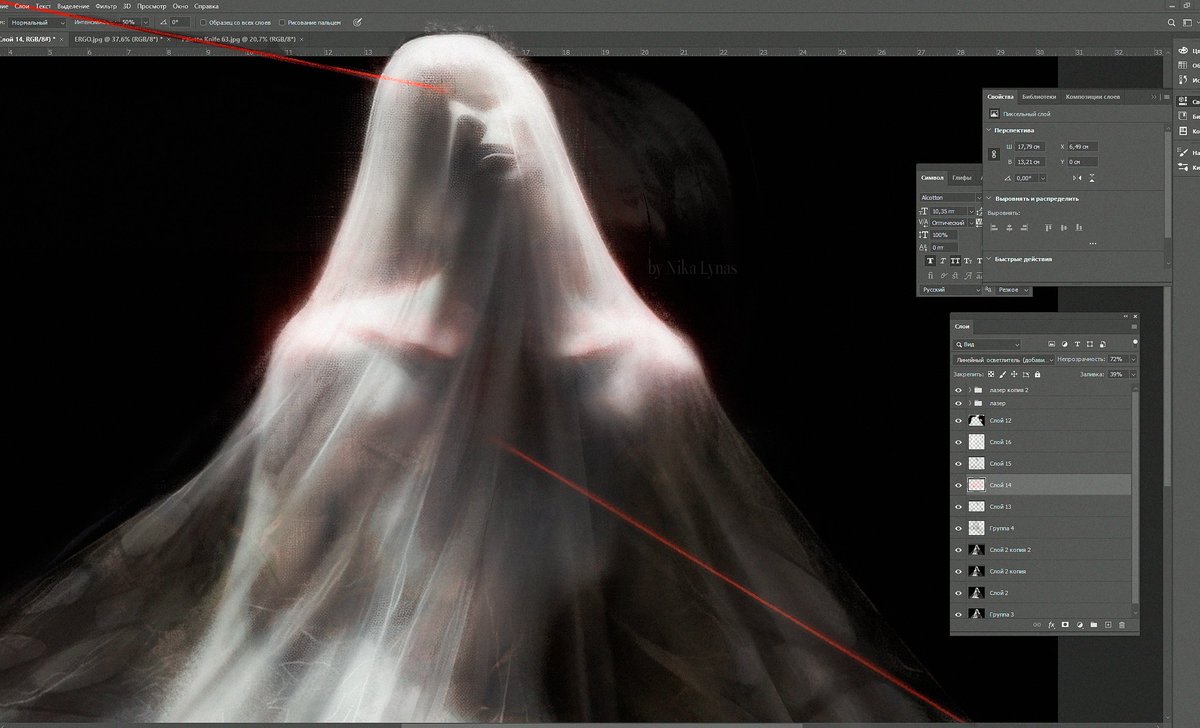Image resolution: width=1200 pixels, height=728 pixels.
Task: Open the Свойства panel menu icon
Action: pos(1166,97)
